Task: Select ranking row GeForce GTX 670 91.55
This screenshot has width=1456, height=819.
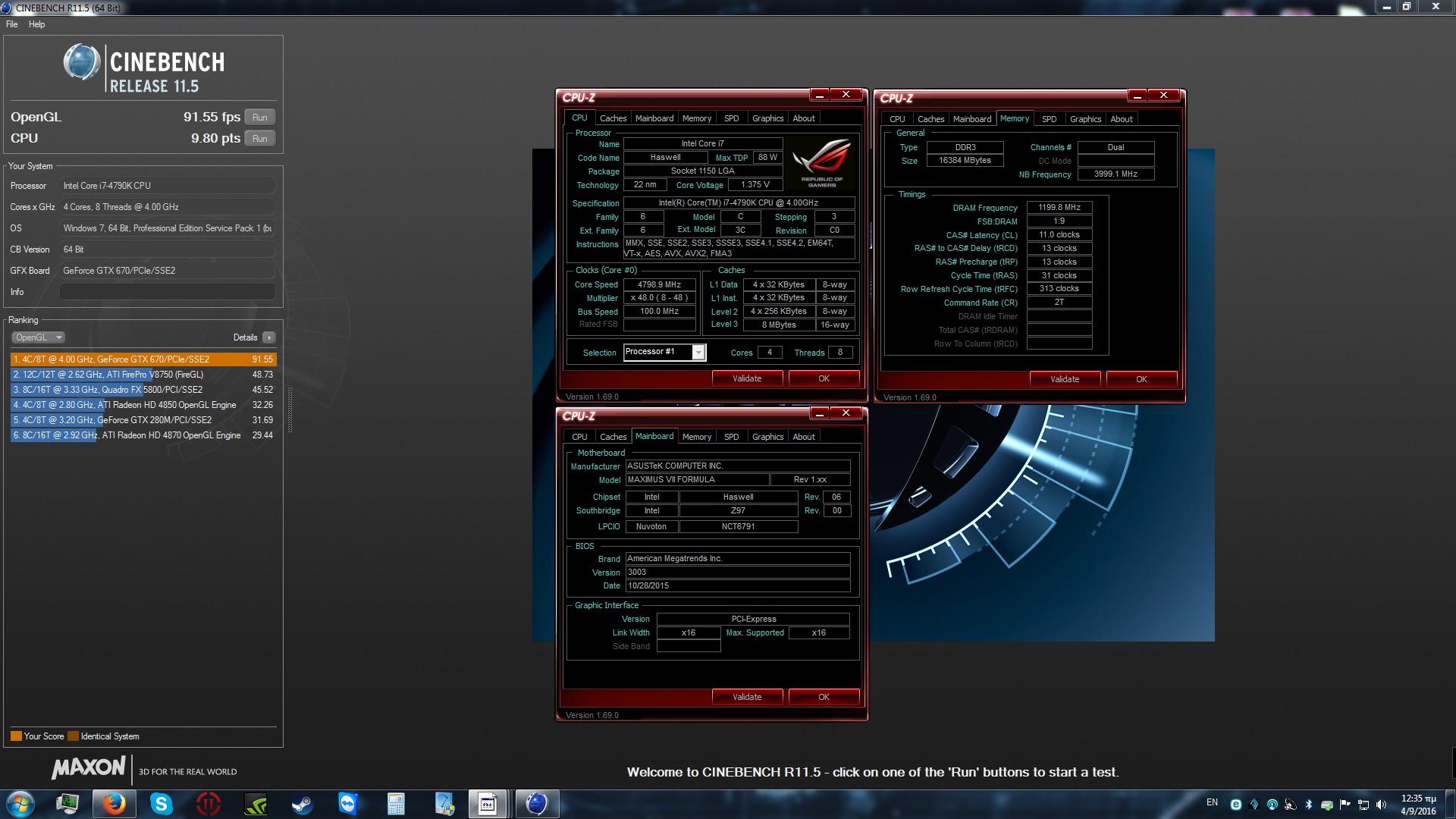Action: point(143,359)
